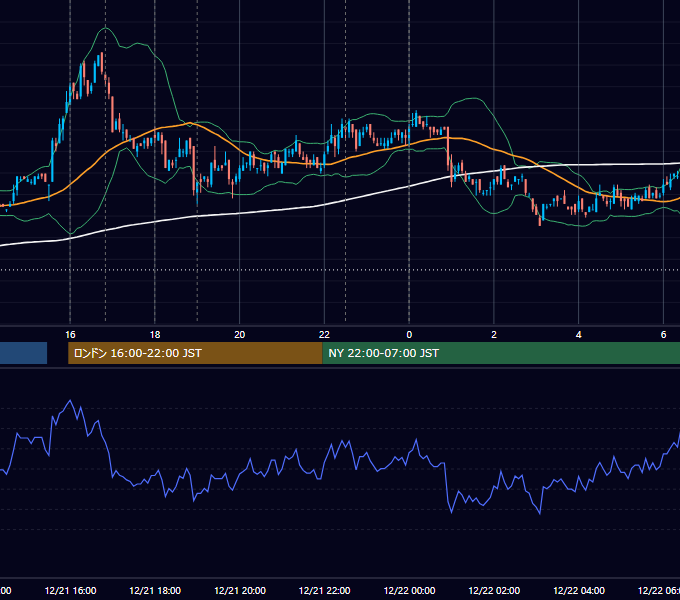Click the 12/21 18:00 time label
The height and width of the screenshot is (600, 680).
tap(155, 590)
